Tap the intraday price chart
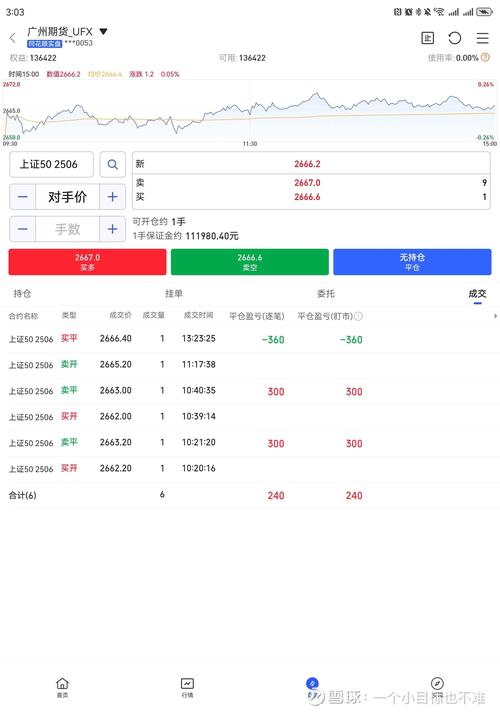Screen dimensions: 500x713 [250, 112]
